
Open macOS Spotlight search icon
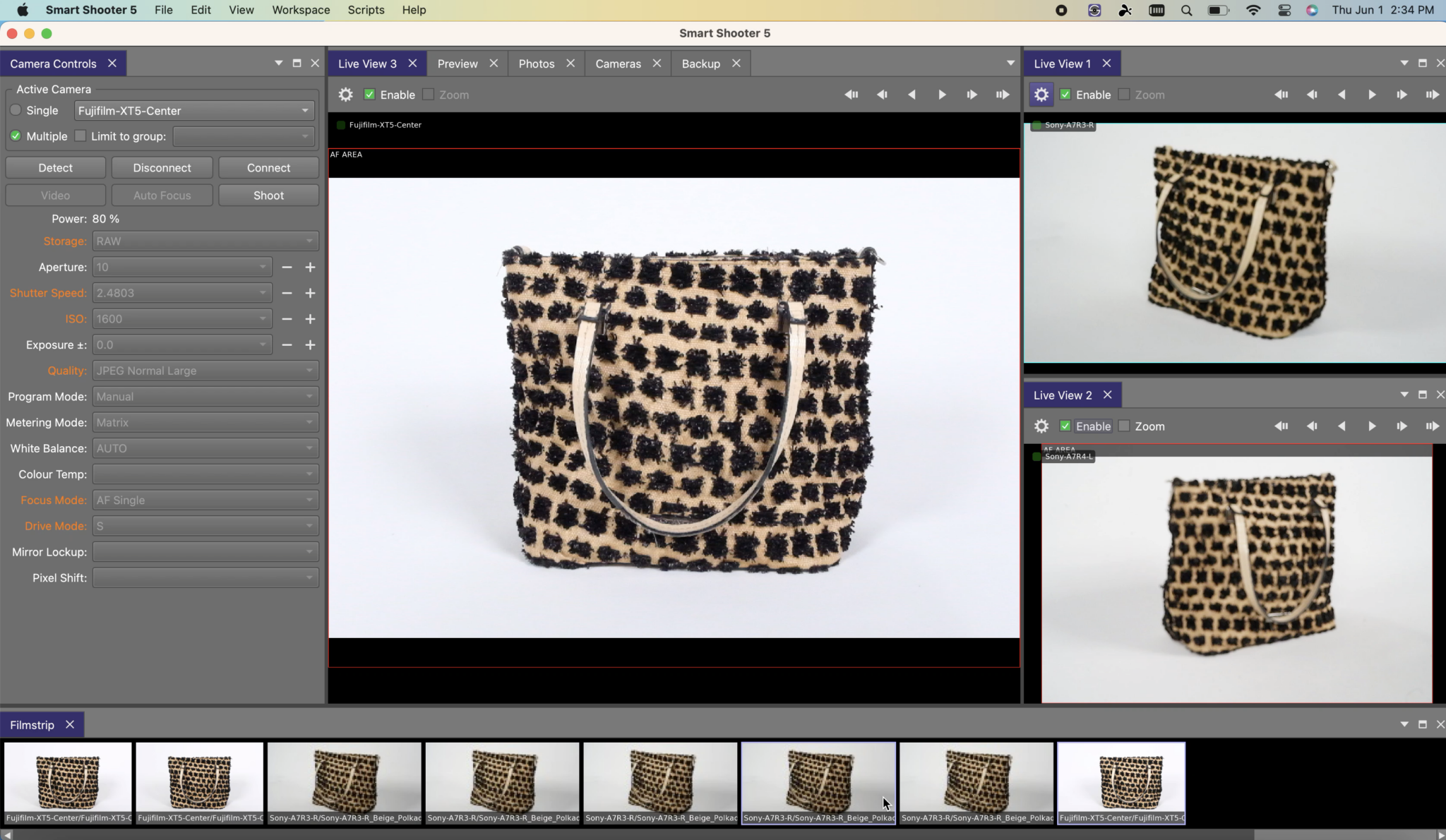pyautogui.click(x=1186, y=11)
